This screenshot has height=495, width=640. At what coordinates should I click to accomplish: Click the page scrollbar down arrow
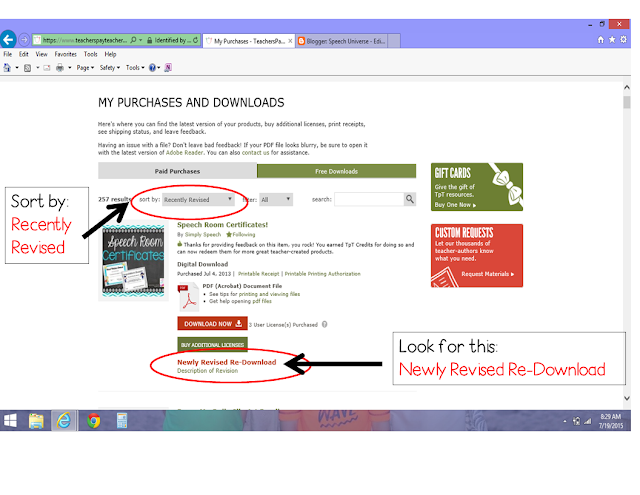(x=627, y=398)
